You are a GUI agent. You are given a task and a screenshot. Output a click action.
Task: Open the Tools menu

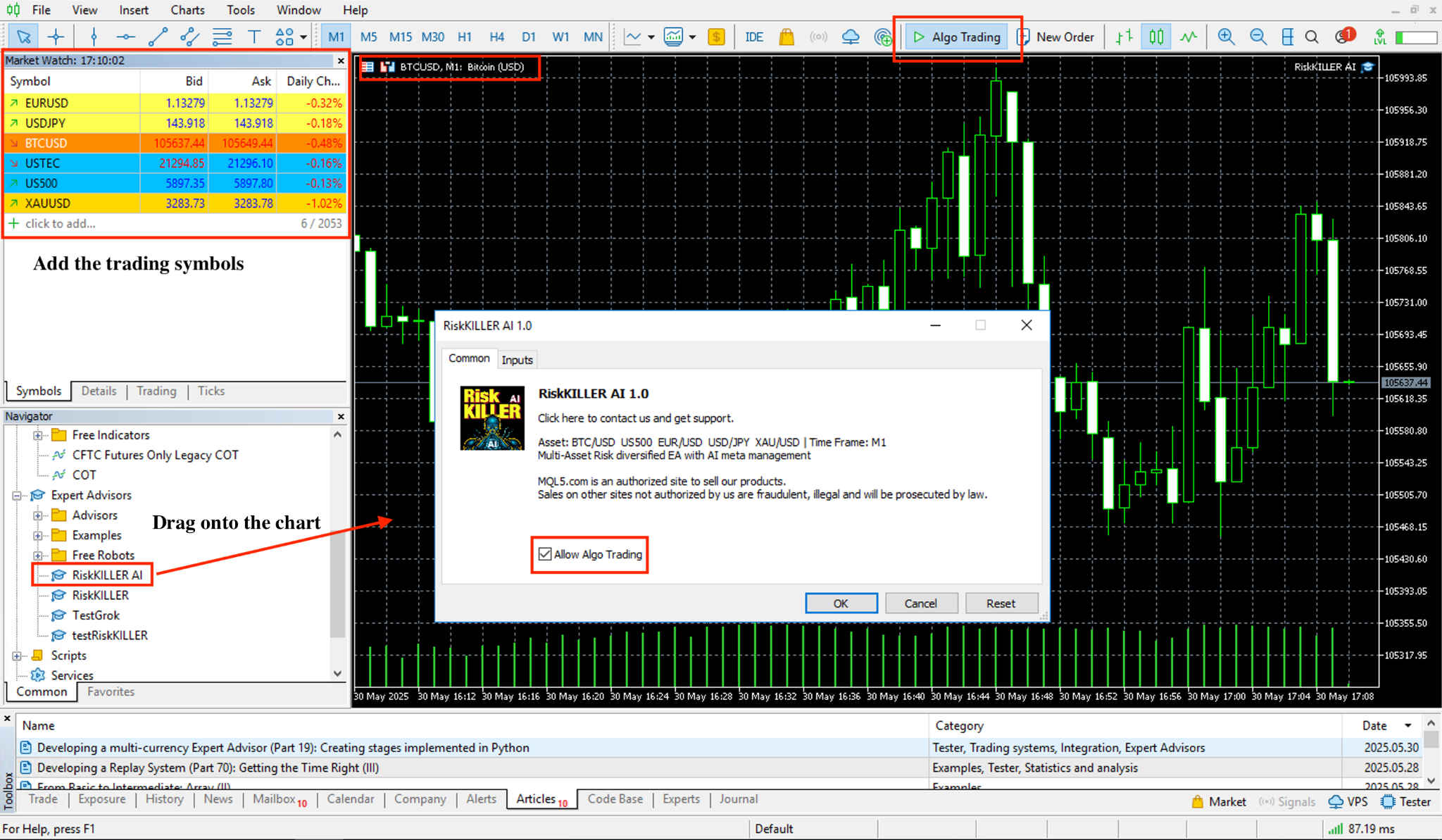(x=241, y=10)
